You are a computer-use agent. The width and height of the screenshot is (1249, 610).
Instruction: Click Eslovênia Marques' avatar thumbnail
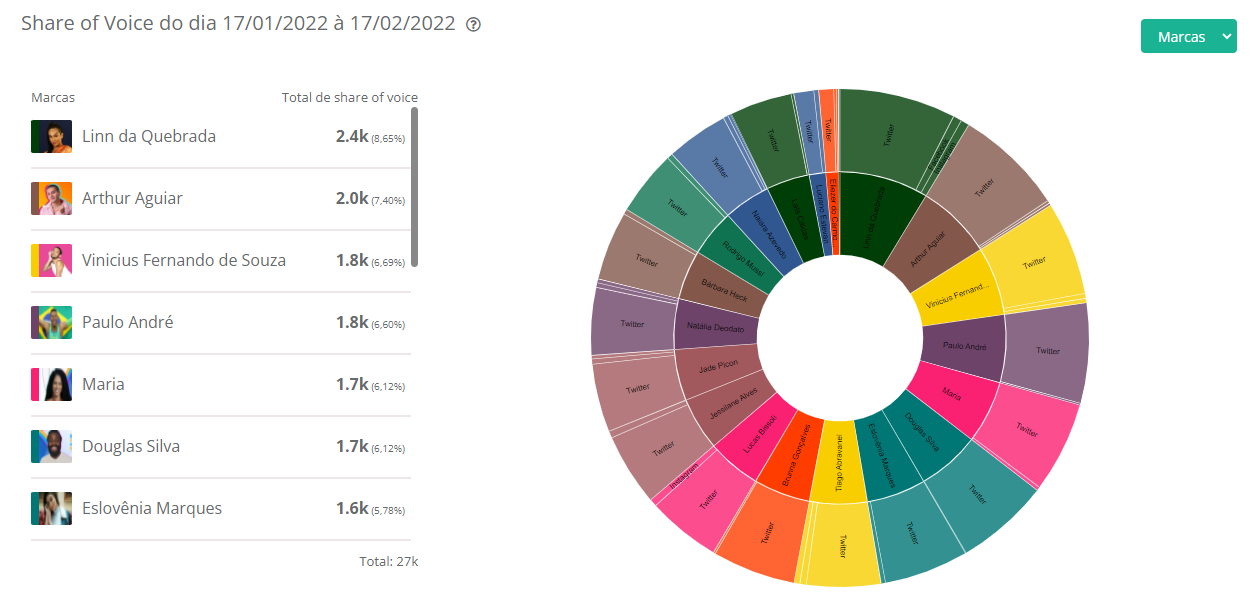click(x=51, y=509)
